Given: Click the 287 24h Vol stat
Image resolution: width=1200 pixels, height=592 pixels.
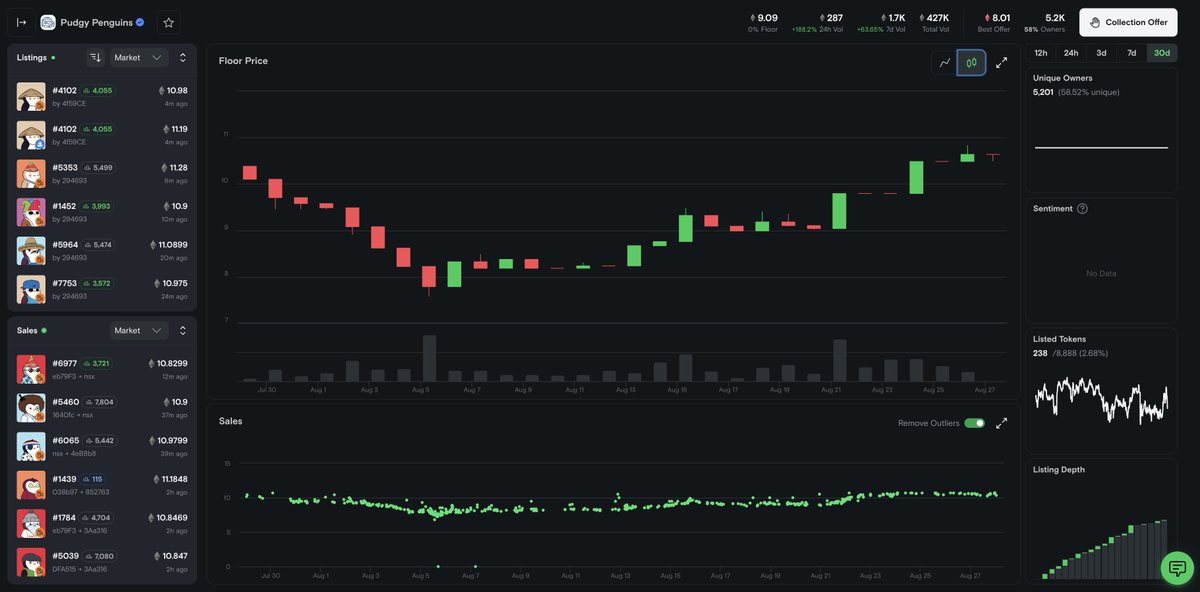Looking at the screenshot, I should click(818, 22).
